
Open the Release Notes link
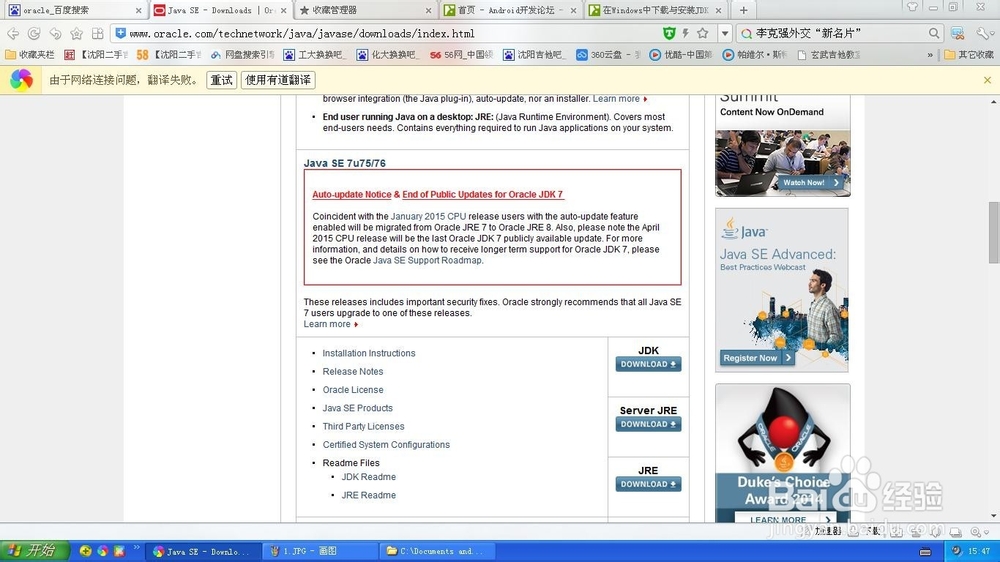pos(353,371)
